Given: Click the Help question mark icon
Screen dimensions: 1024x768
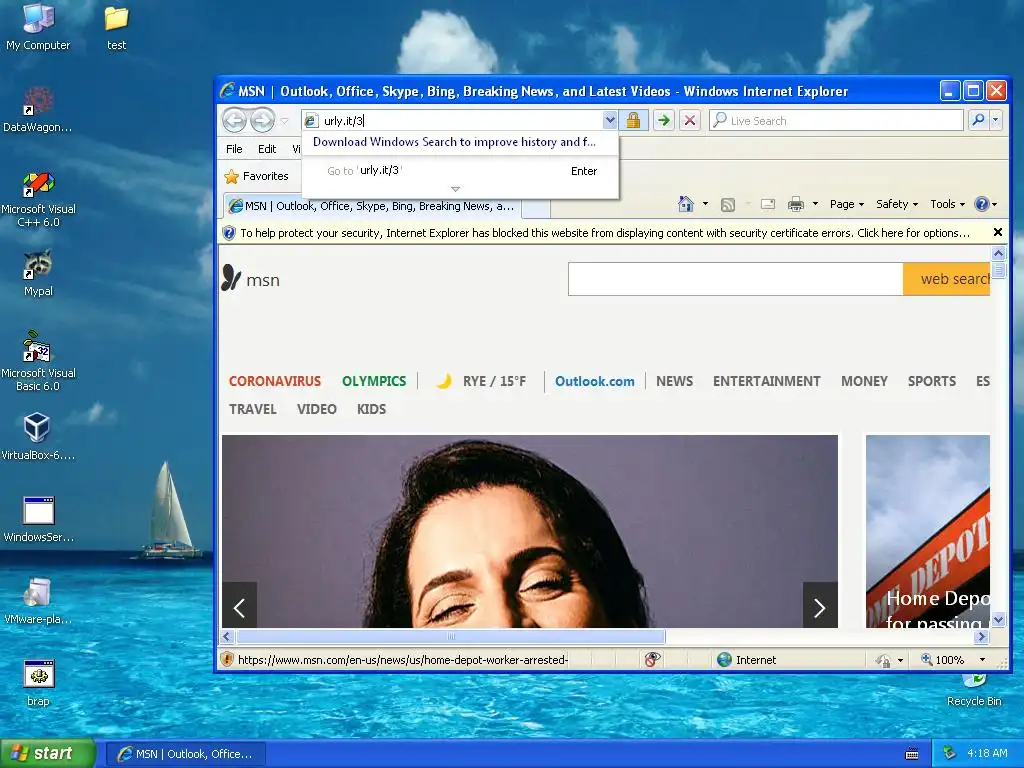Looking at the screenshot, I should coord(981,204).
